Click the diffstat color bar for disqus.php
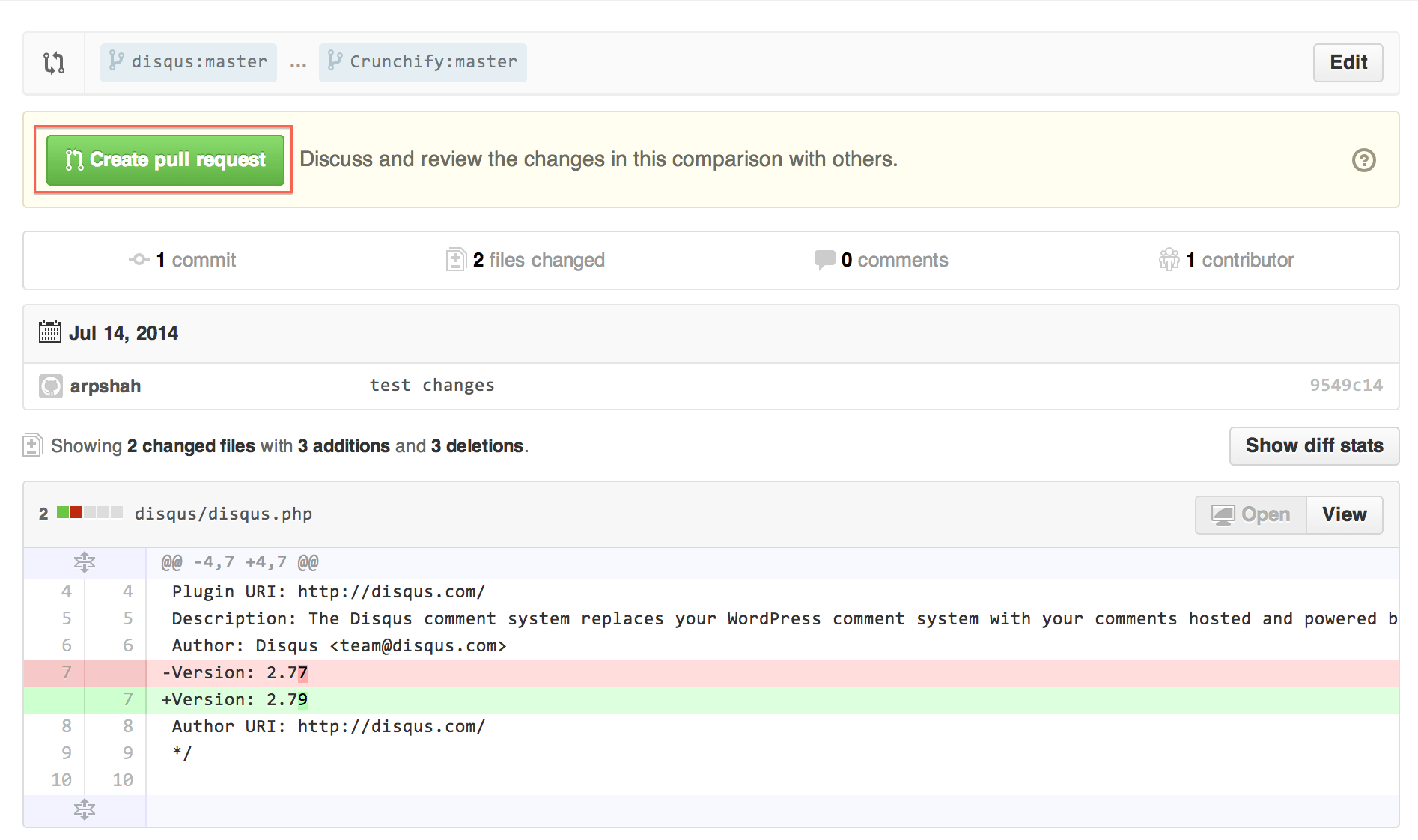 pos(90,513)
